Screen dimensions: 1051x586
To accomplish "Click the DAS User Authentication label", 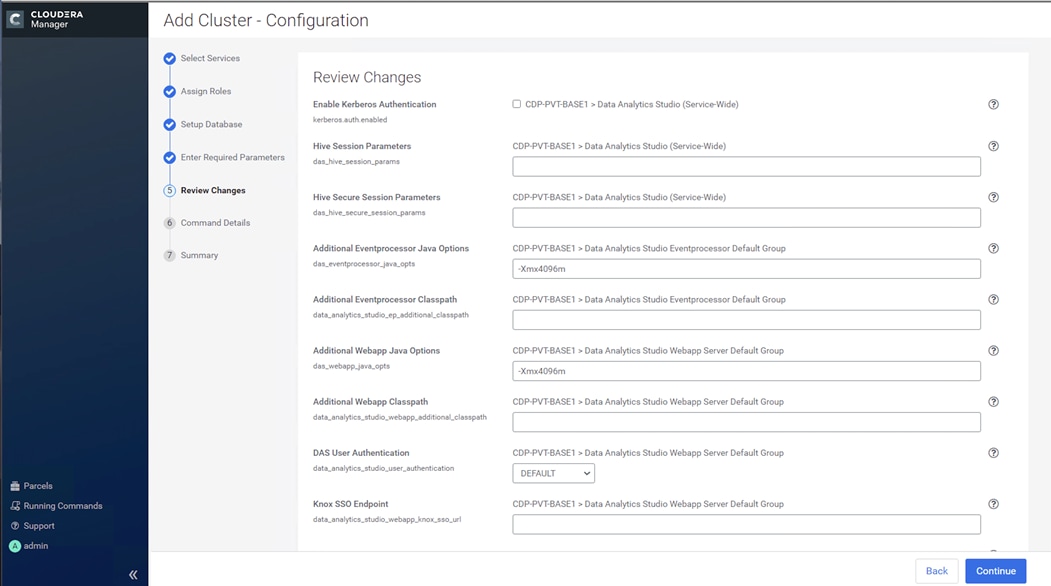I will pyautogui.click(x=361, y=453).
